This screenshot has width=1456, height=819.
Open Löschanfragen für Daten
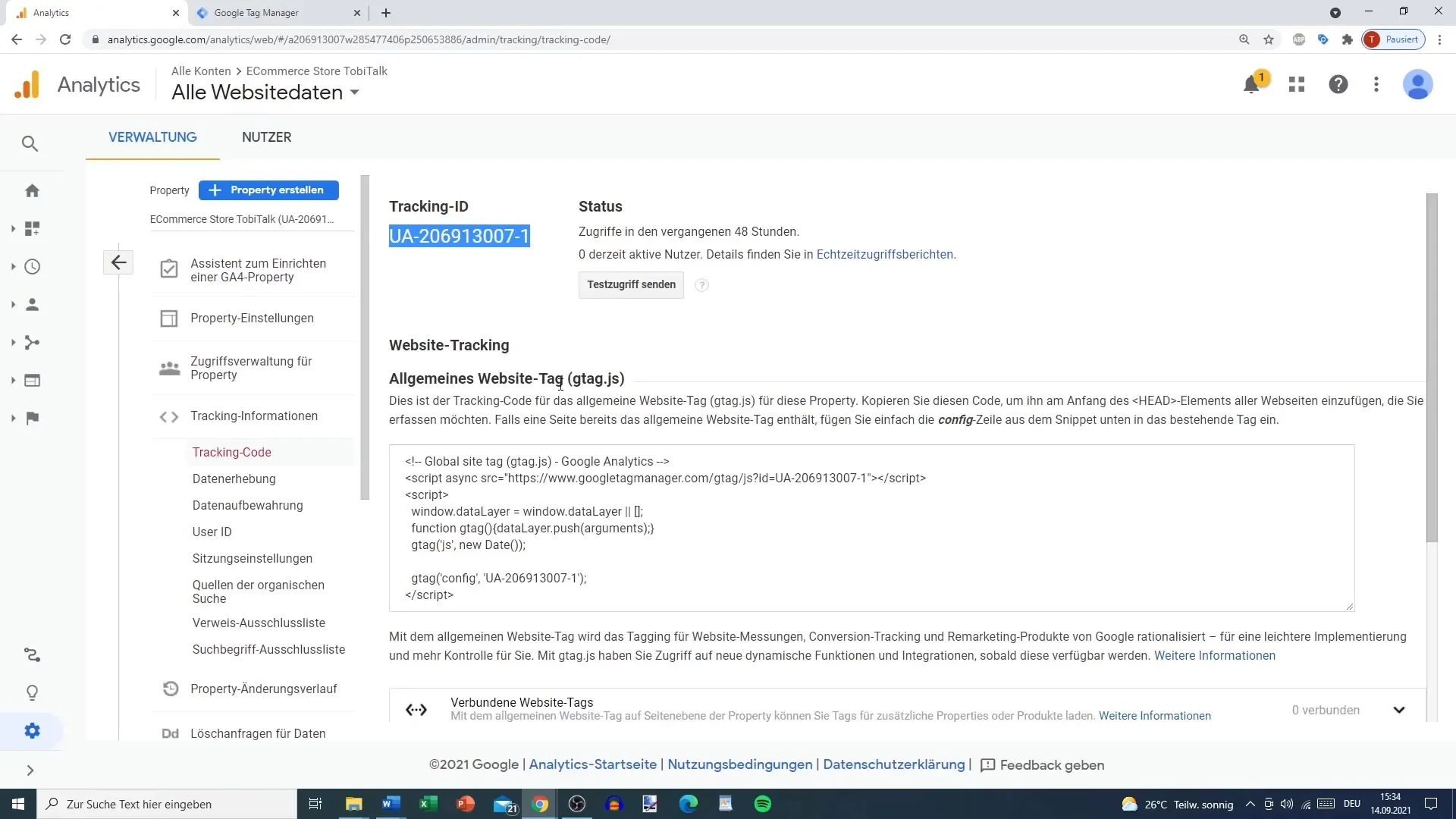pos(258,733)
